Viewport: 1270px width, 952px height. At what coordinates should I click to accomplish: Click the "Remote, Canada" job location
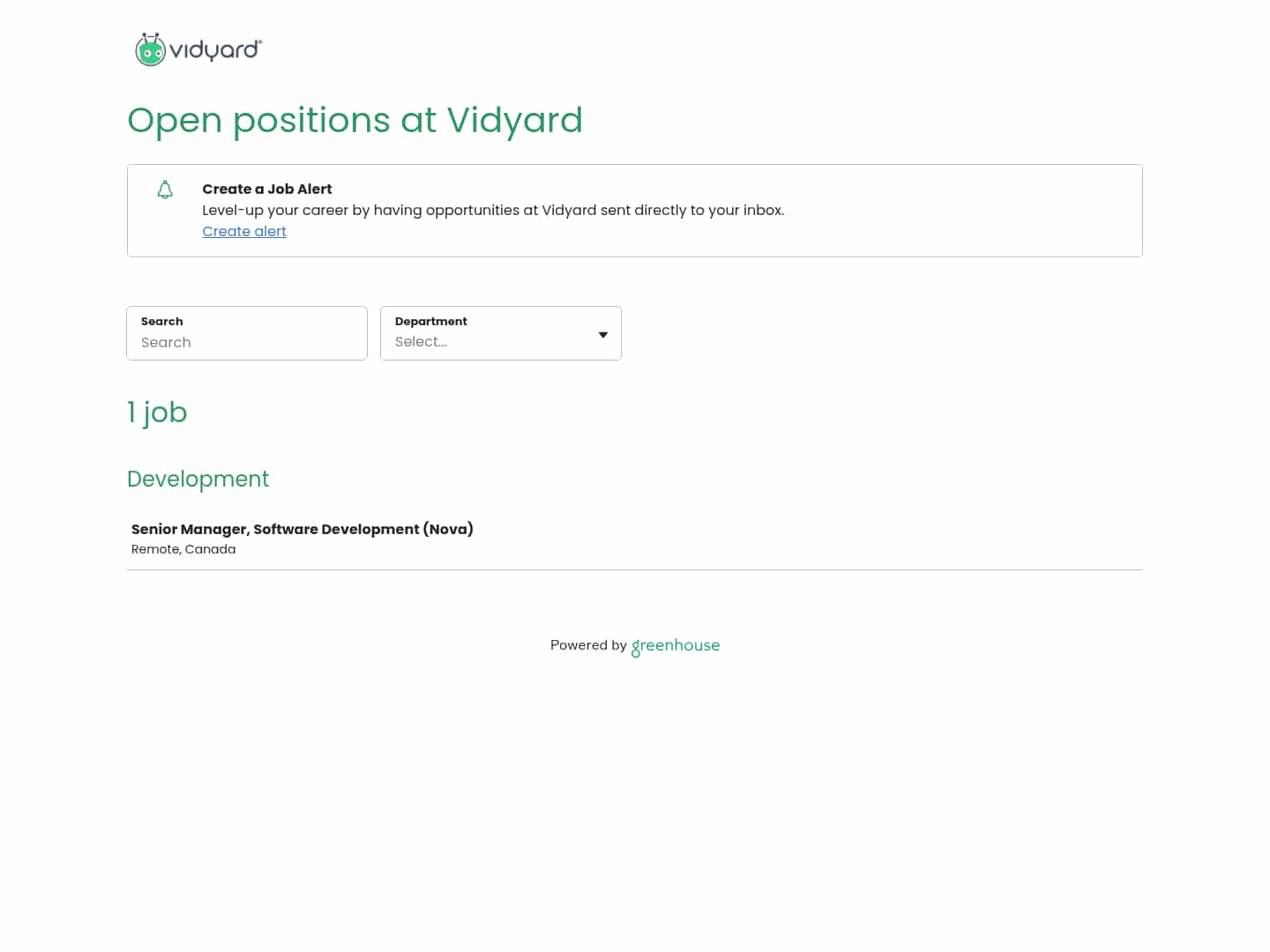[x=183, y=549]
